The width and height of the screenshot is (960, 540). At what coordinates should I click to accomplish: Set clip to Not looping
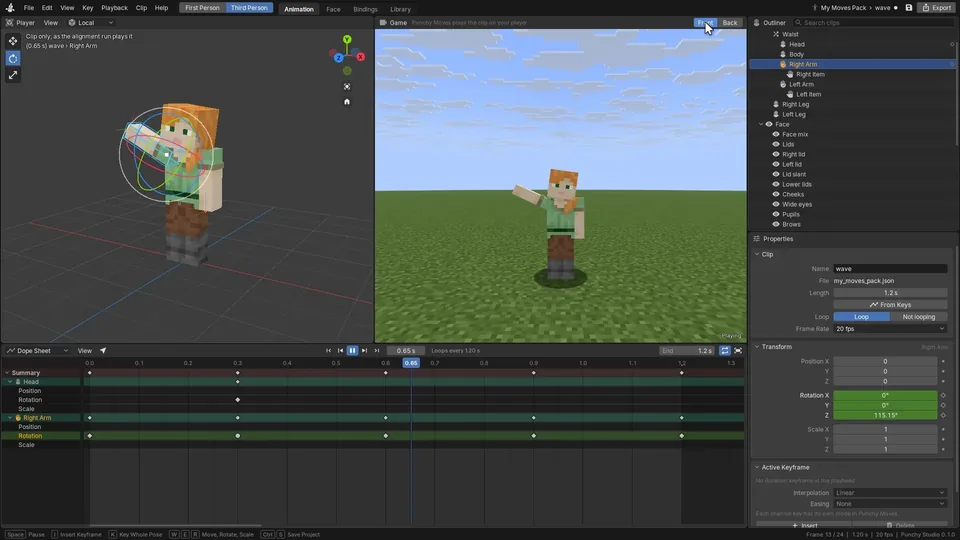(x=918, y=317)
